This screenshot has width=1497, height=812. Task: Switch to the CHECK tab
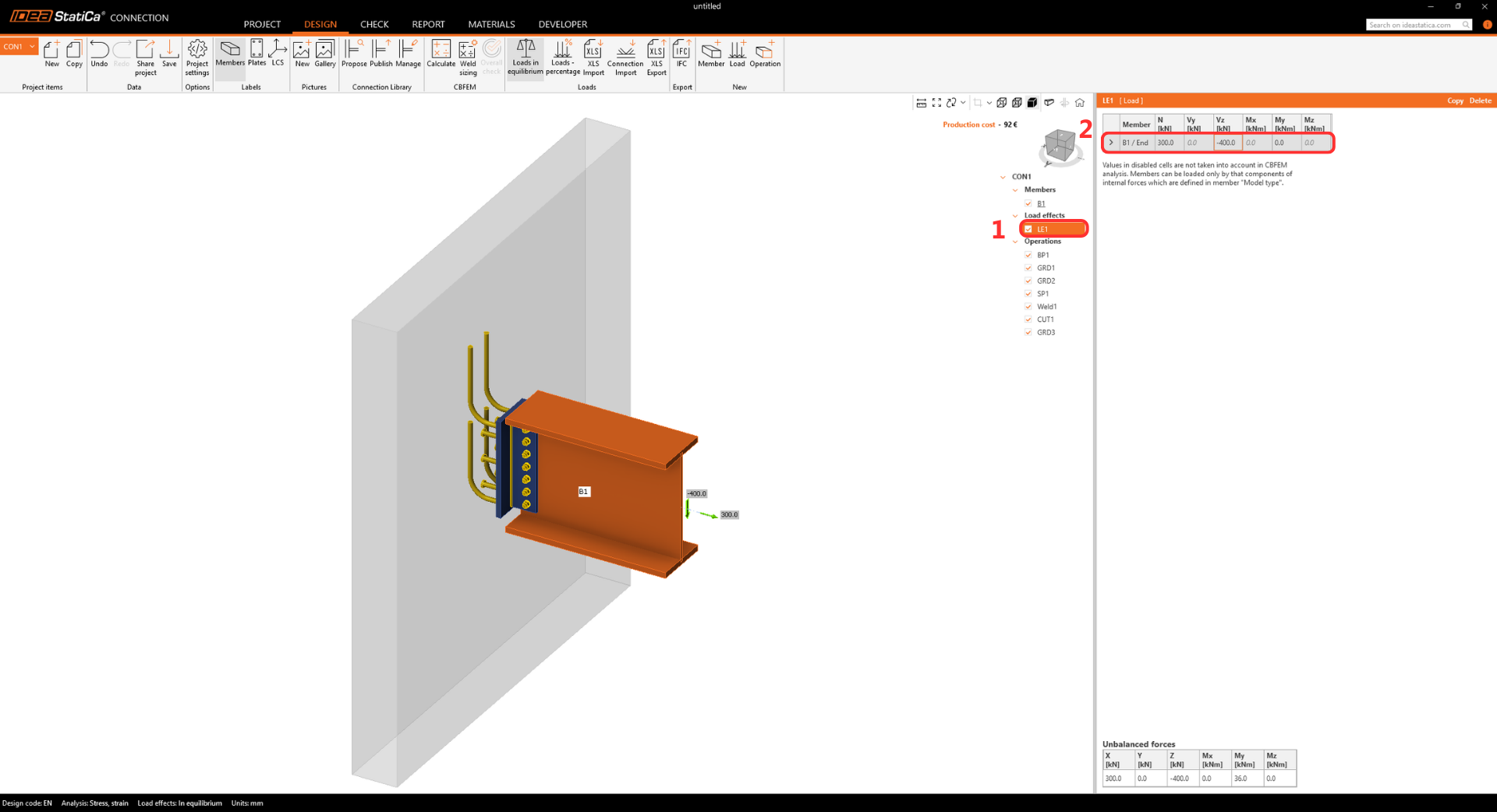374,24
